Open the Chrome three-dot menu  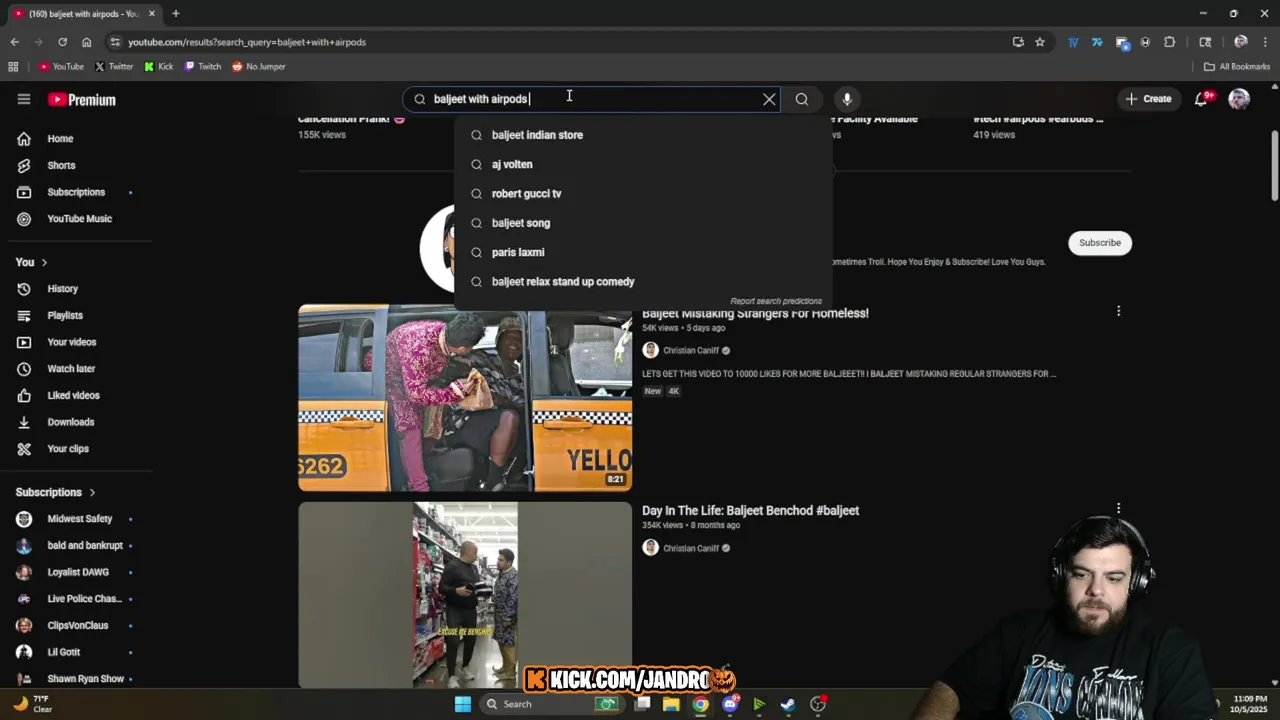tap(1264, 42)
